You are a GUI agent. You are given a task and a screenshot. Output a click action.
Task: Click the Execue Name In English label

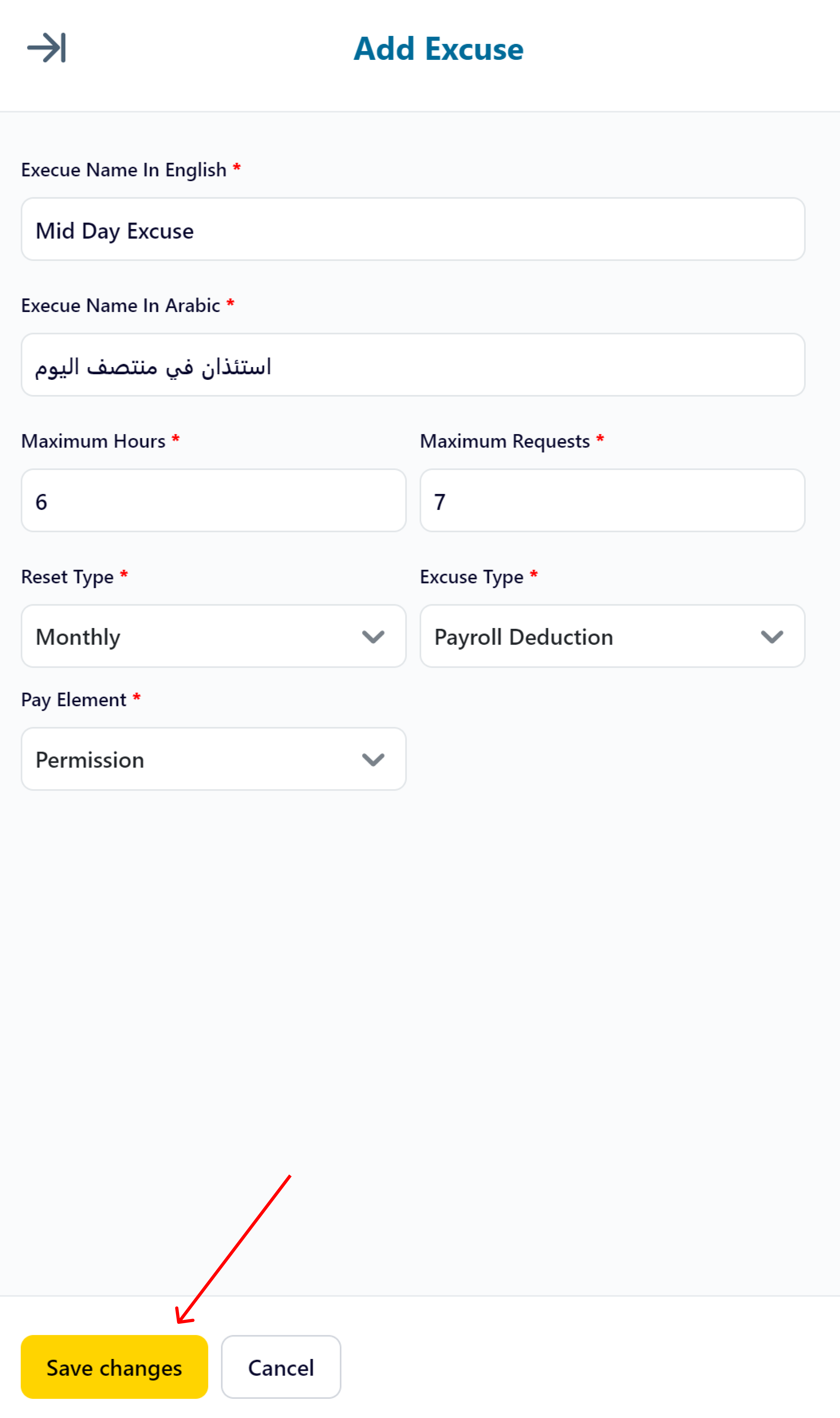[x=124, y=170]
